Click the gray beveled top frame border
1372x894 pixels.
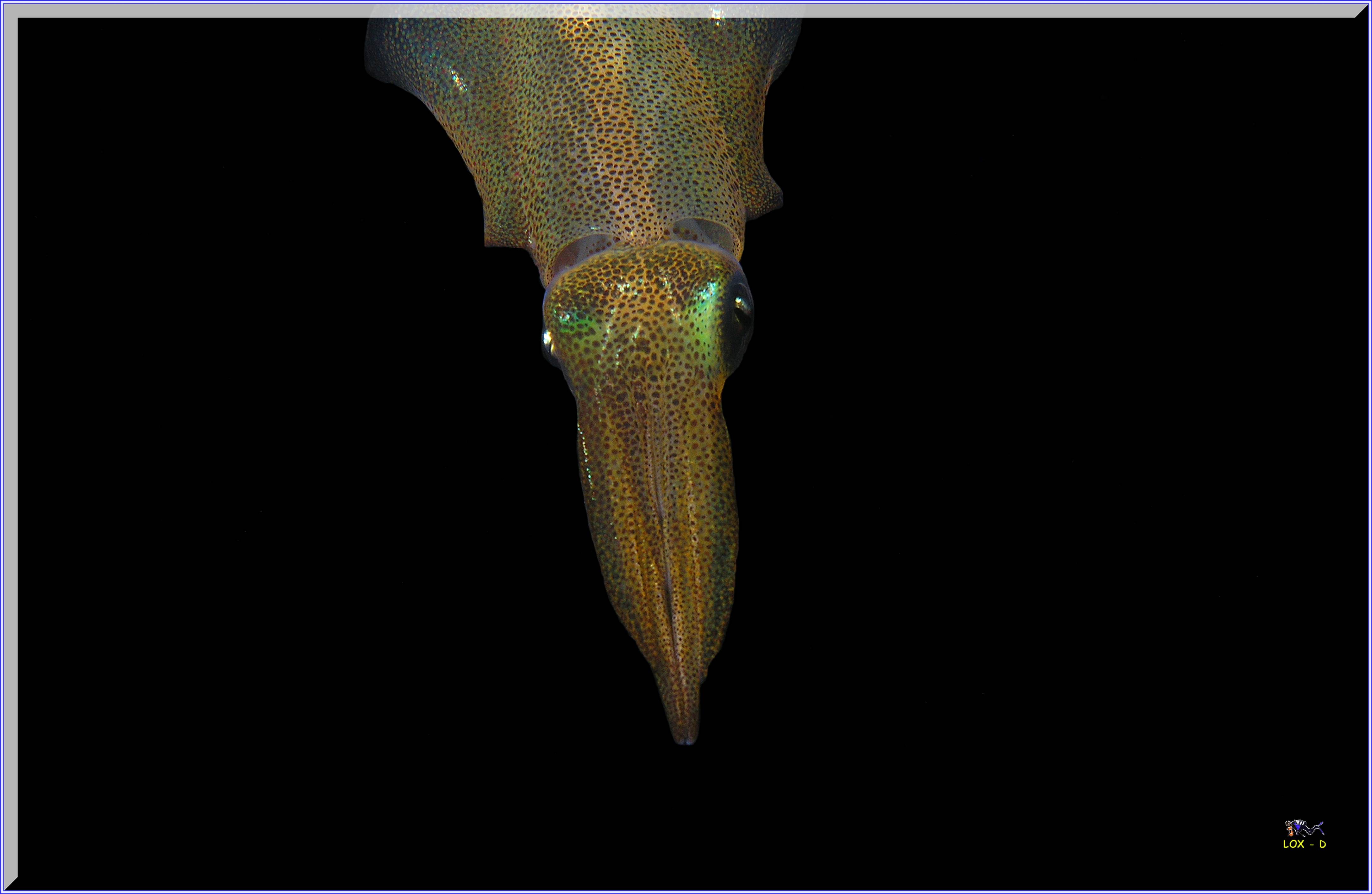[x=173, y=10]
